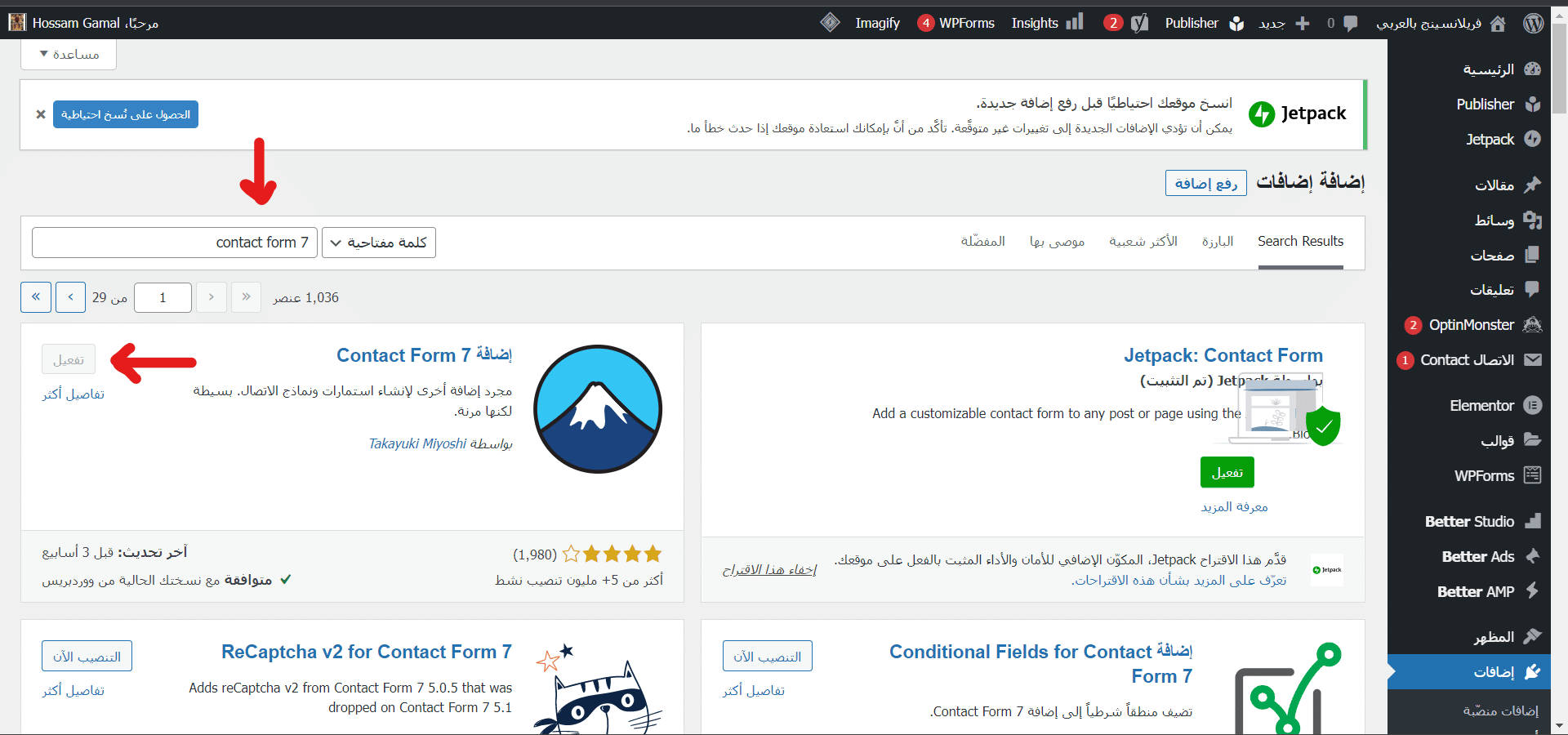Open the keyword كلمة مفتاحية search type dropdown
Screen dimensions: 1568x735
coord(379,243)
